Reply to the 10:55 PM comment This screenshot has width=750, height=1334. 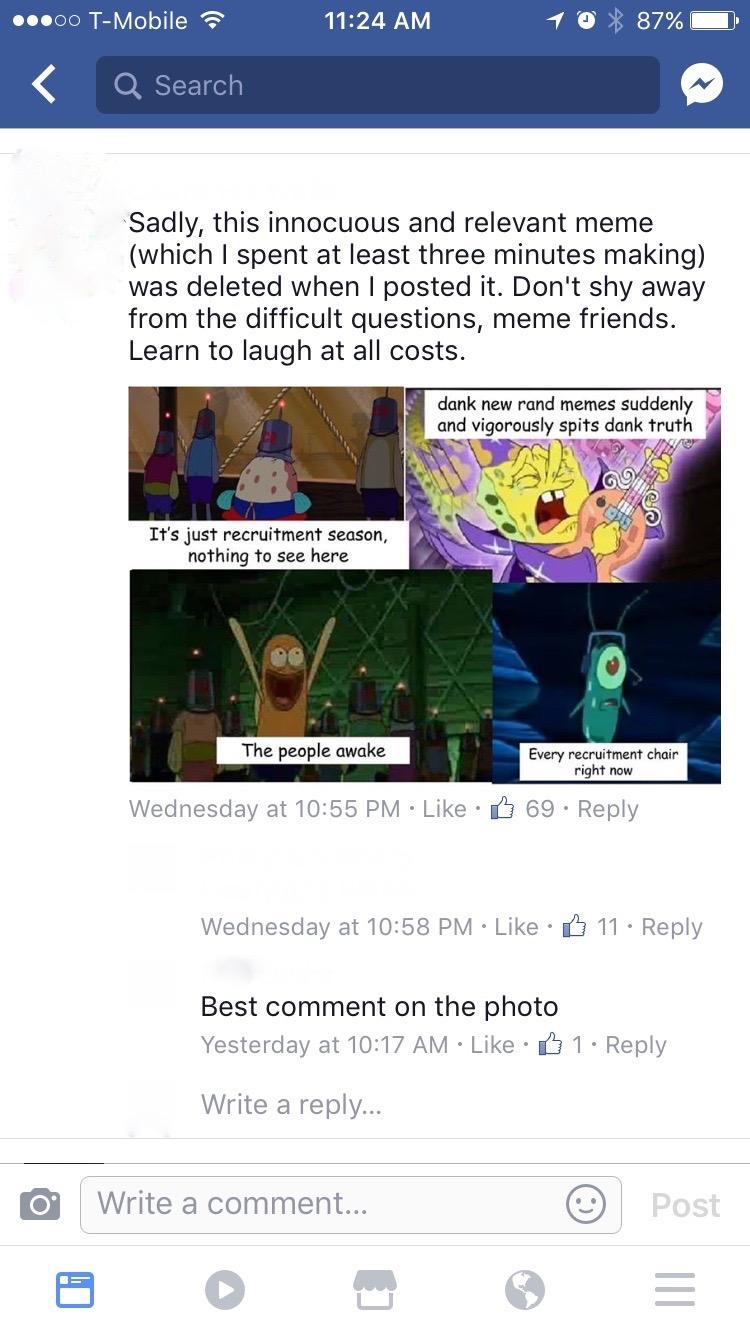[607, 809]
